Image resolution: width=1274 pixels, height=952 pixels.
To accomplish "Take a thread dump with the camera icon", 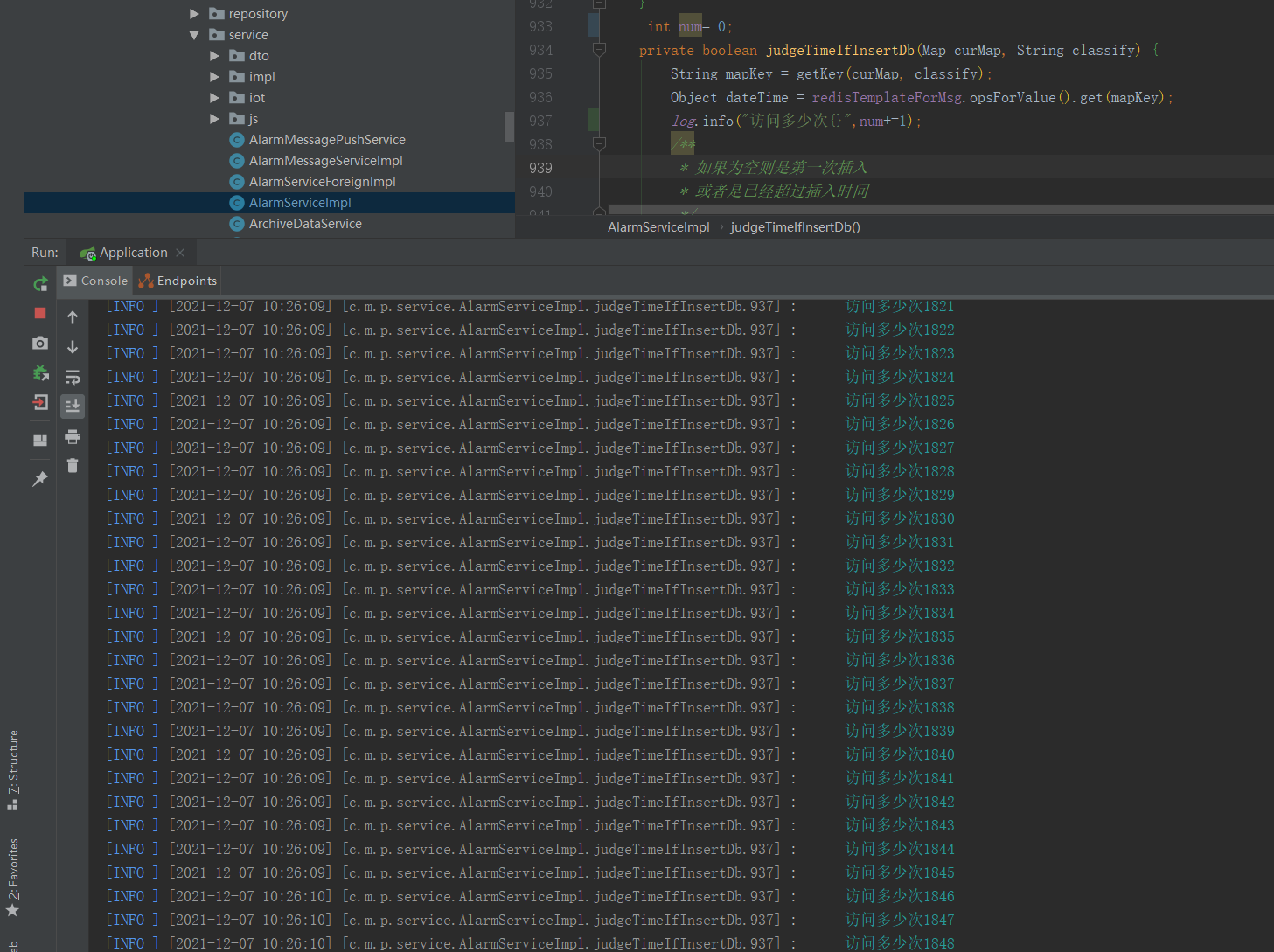I will click(x=39, y=343).
